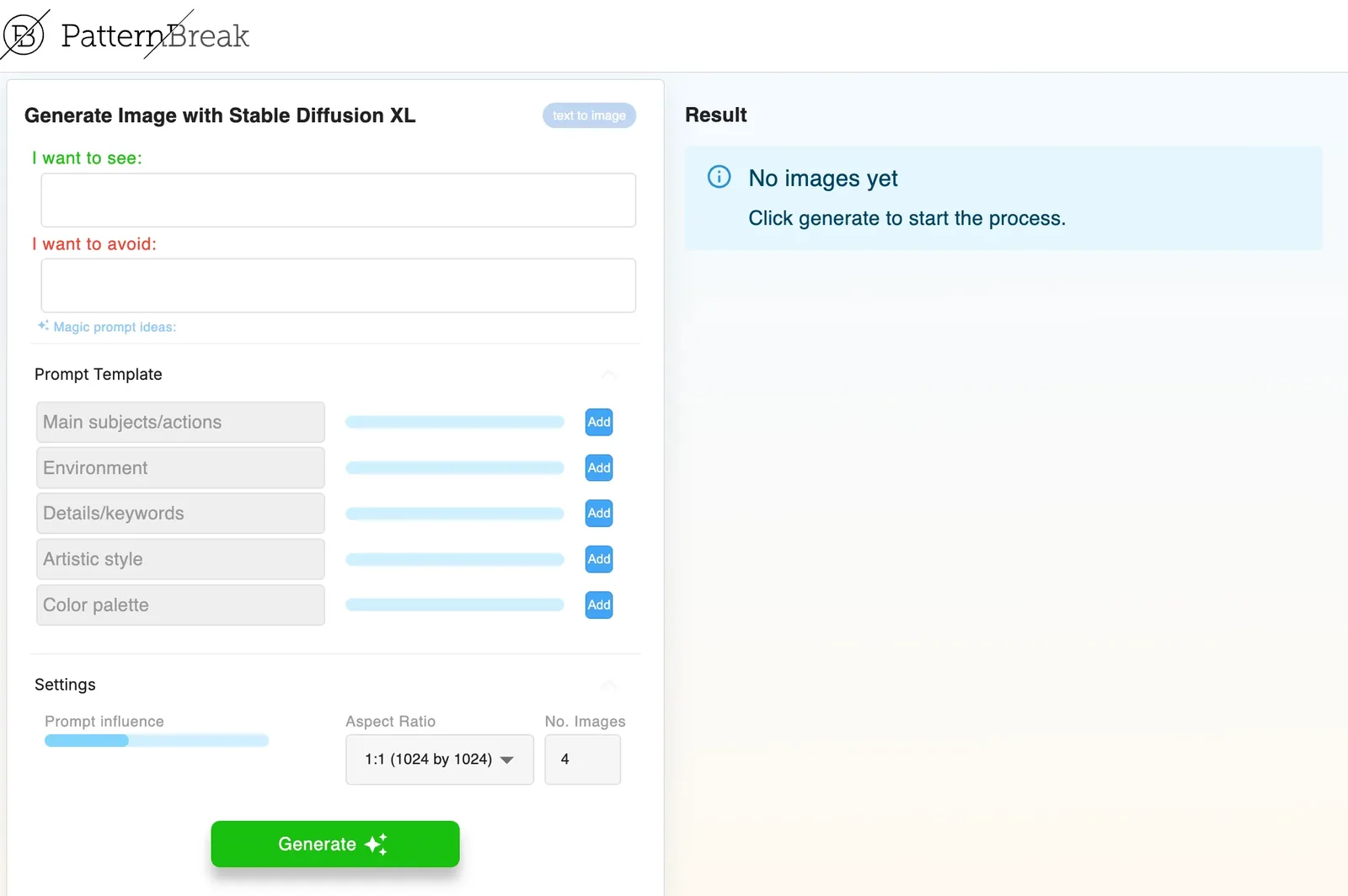Click the info icon beside No images yet
The width and height of the screenshot is (1348, 896).
click(x=719, y=177)
